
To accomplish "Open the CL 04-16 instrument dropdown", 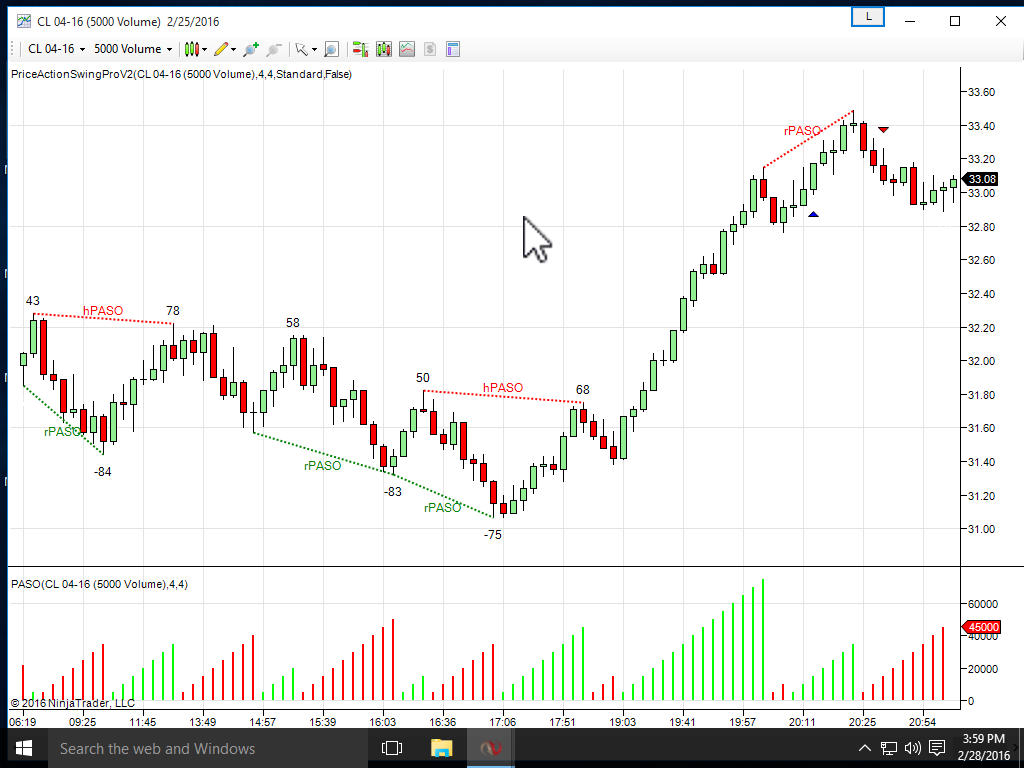I will (56, 49).
